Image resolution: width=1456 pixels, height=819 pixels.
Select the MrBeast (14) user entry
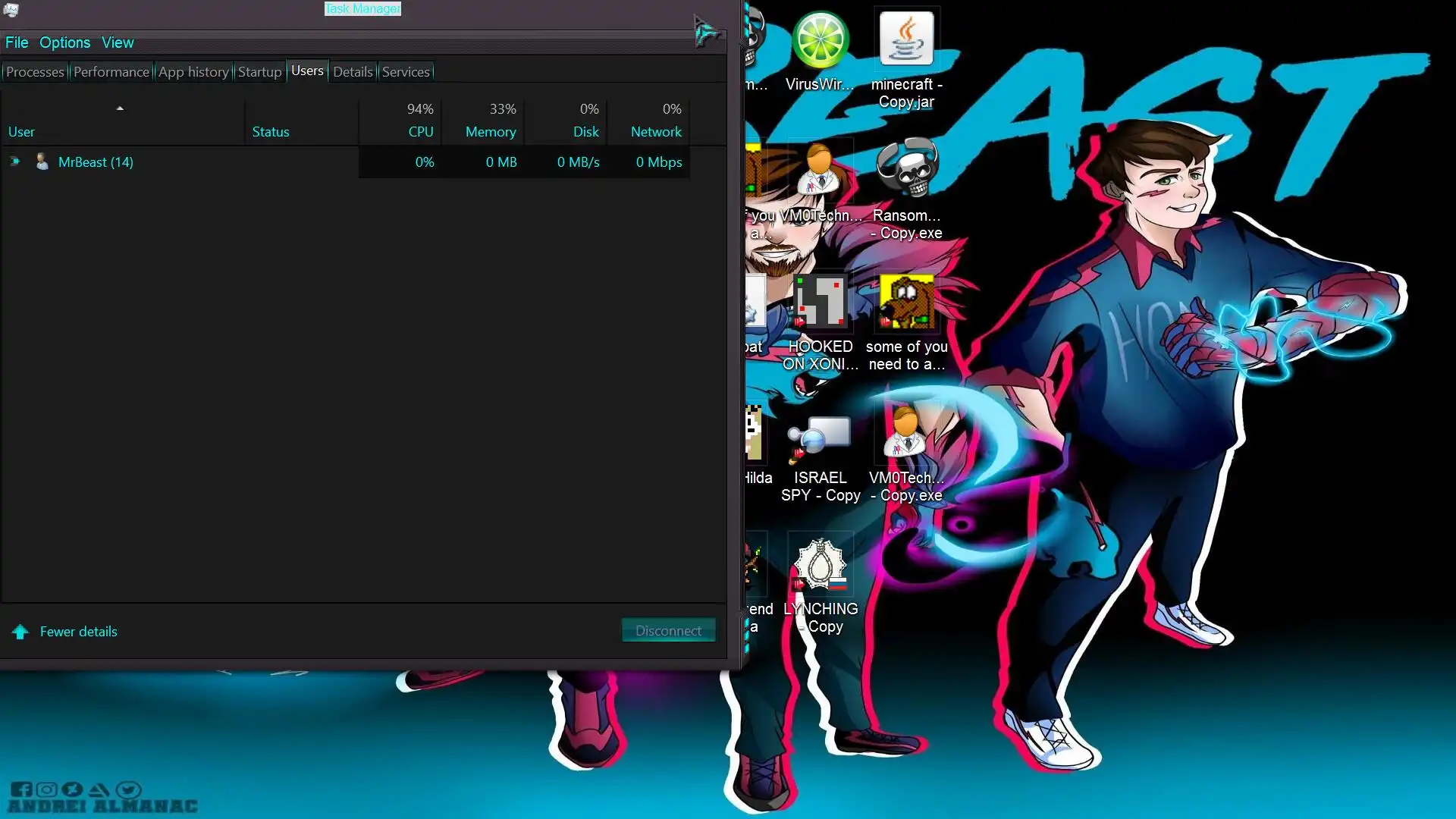(x=96, y=162)
